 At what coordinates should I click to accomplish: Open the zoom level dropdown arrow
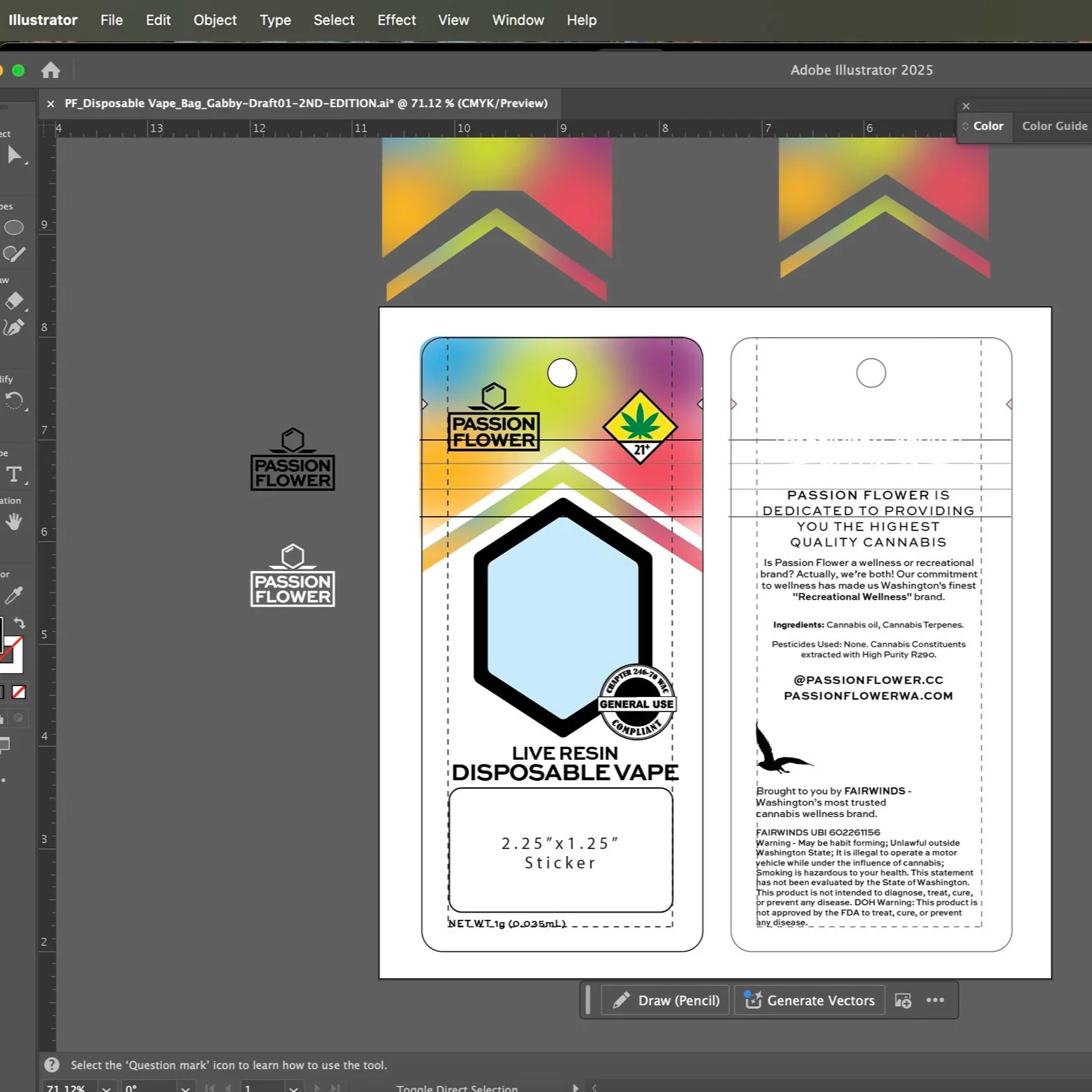point(106,1088)
